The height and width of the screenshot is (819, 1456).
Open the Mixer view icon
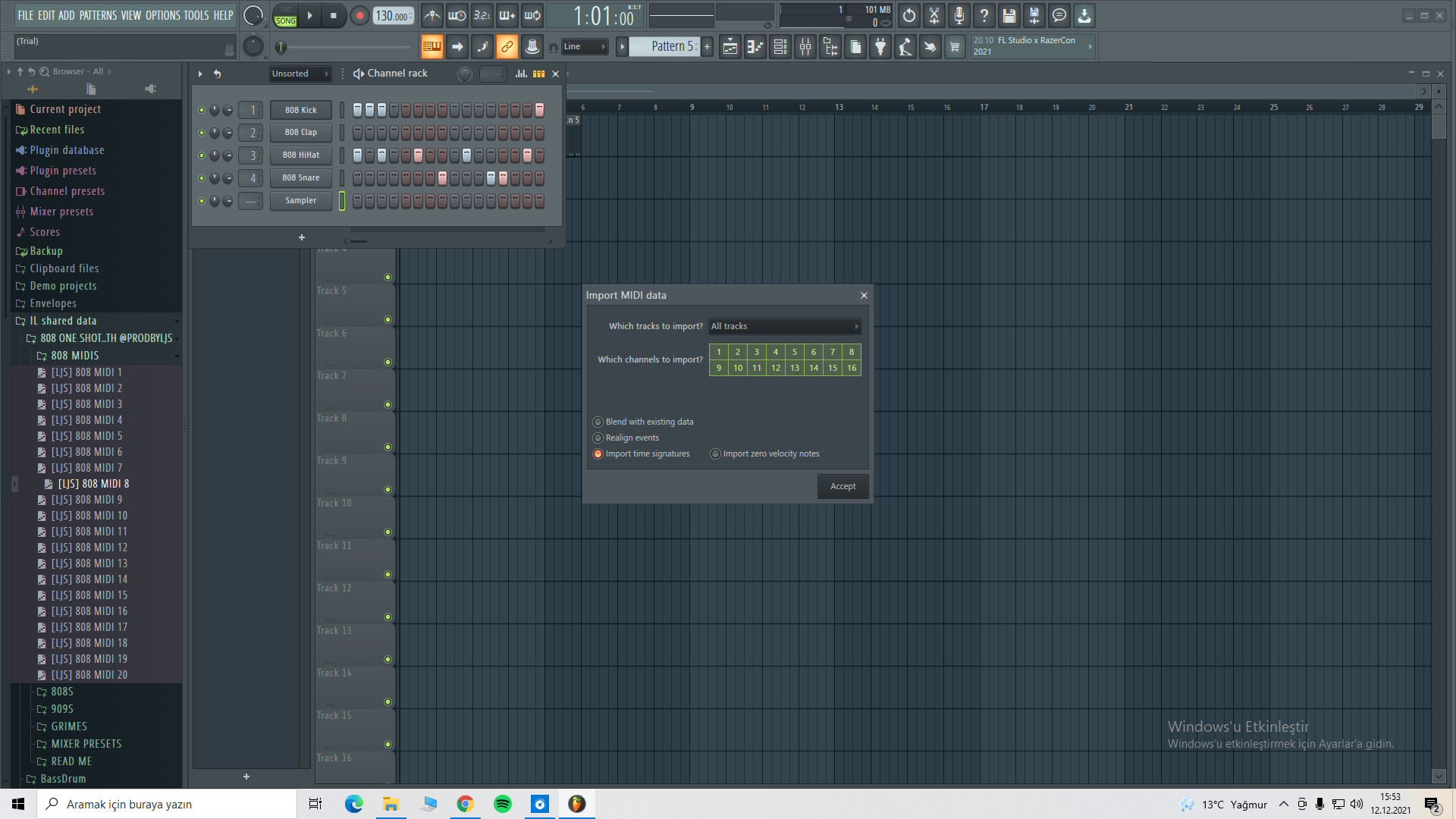[x=805, y=47]
